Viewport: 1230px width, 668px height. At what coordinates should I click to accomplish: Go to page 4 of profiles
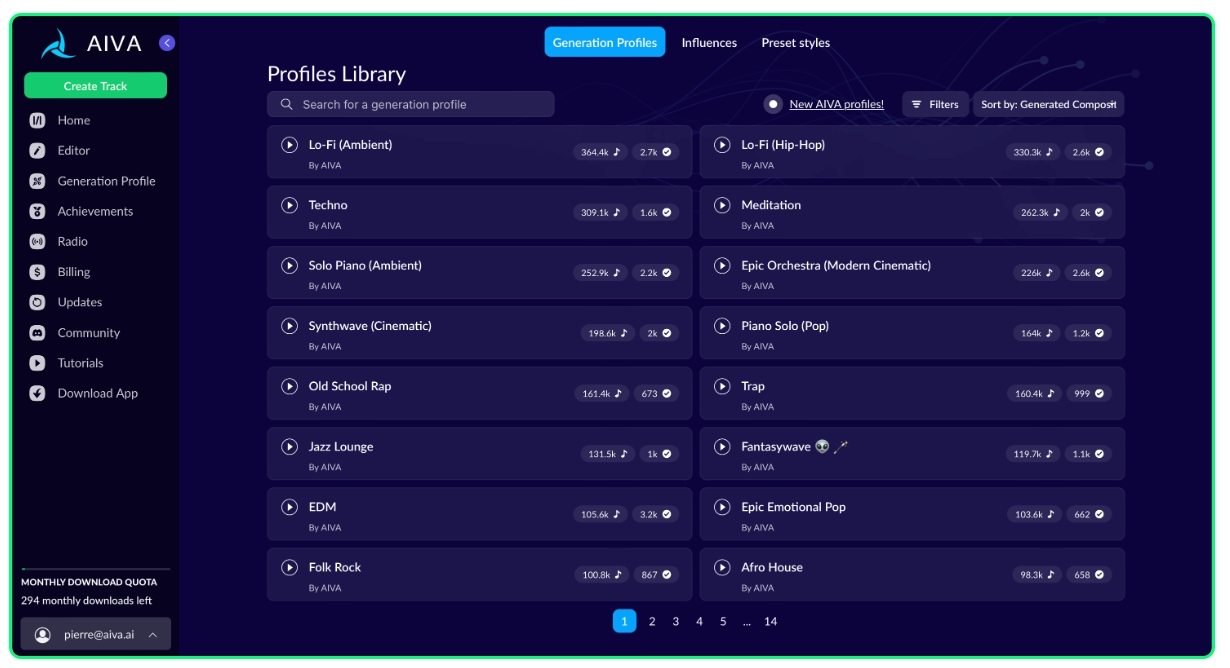pyautogui.click(x=699, y=621)
